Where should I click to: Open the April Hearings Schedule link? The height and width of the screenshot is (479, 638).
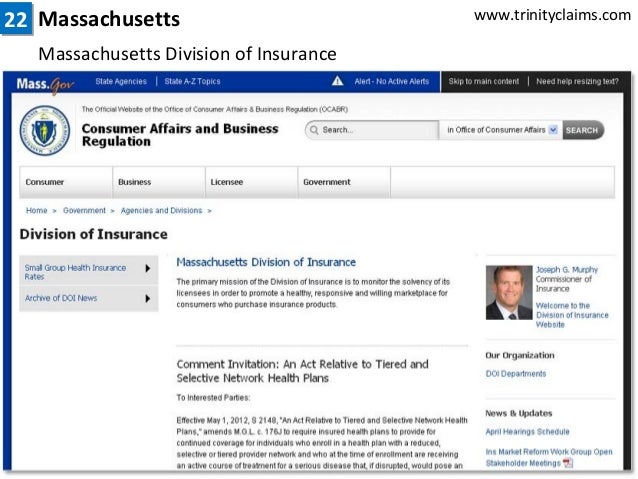point(527,431)
